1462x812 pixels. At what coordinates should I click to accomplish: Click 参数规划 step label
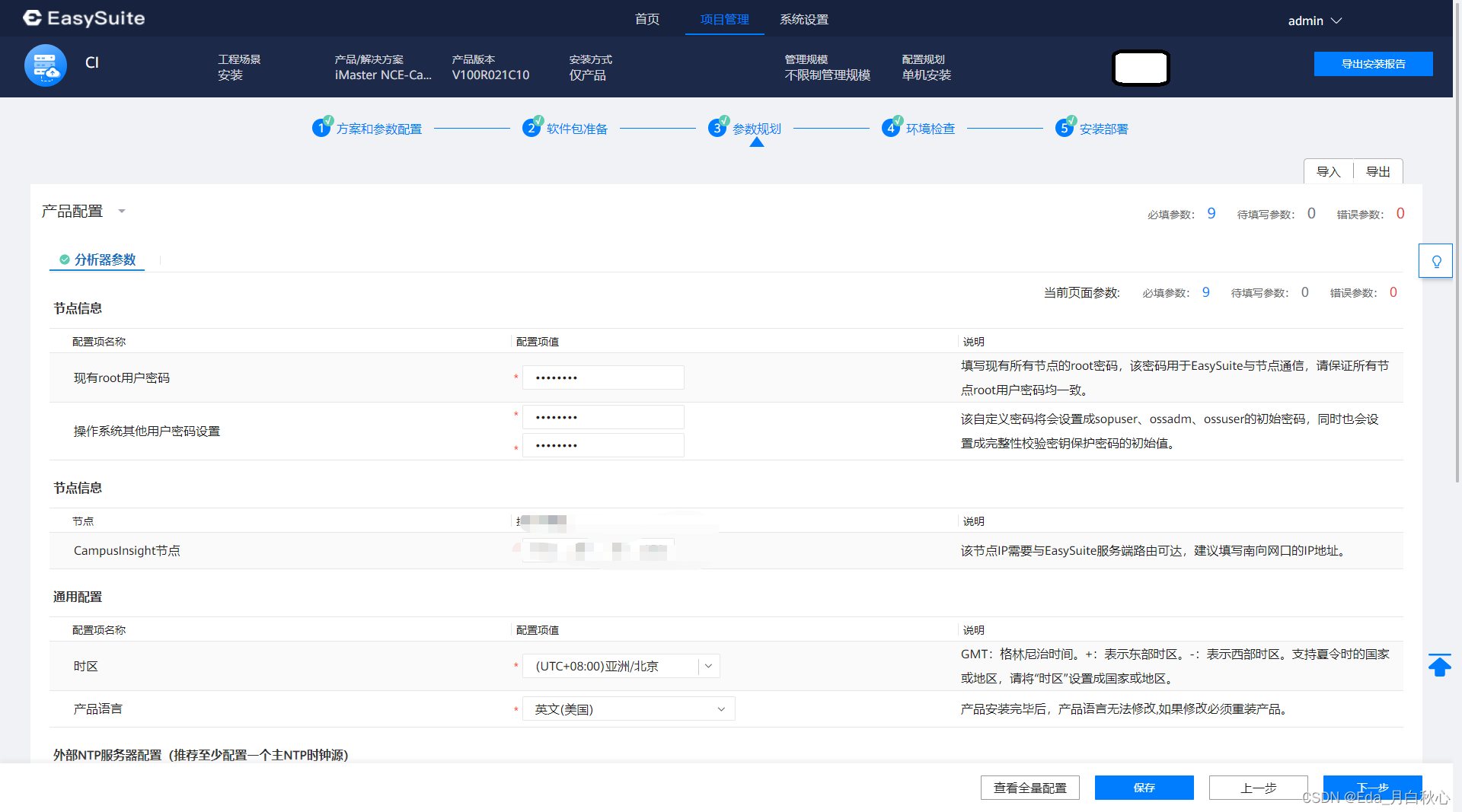point(757,129)
